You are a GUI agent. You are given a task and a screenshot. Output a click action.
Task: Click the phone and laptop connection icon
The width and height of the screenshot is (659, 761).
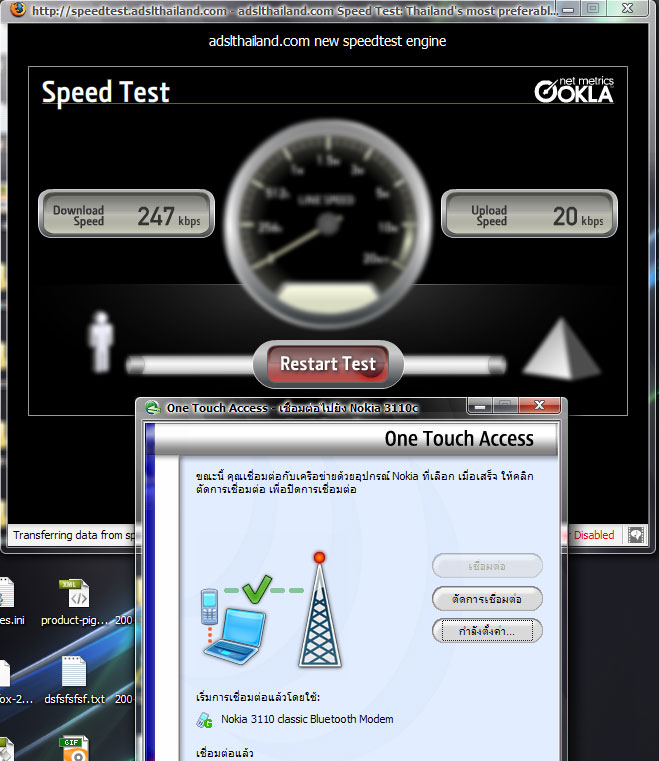[x=233, y=626]
